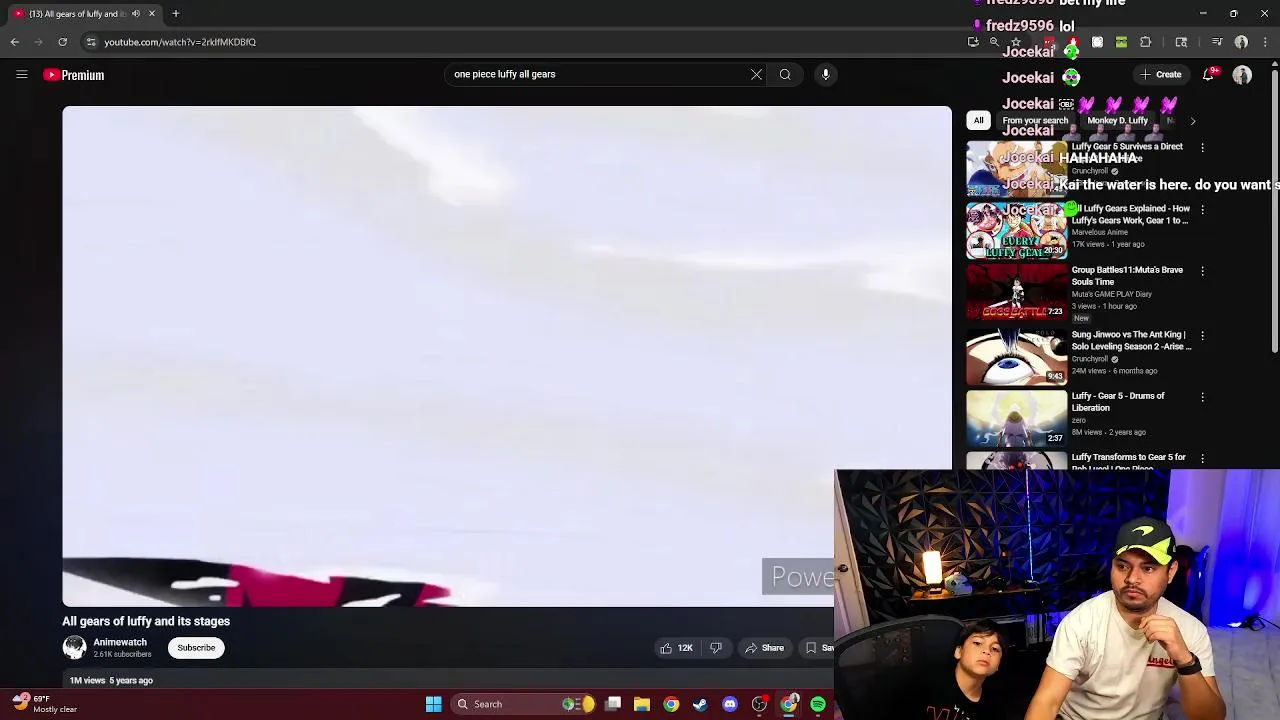The image size is (1280, 720).
Task: Click the green extension icon in Chrome toolbar
Action: coord(1121,42)
